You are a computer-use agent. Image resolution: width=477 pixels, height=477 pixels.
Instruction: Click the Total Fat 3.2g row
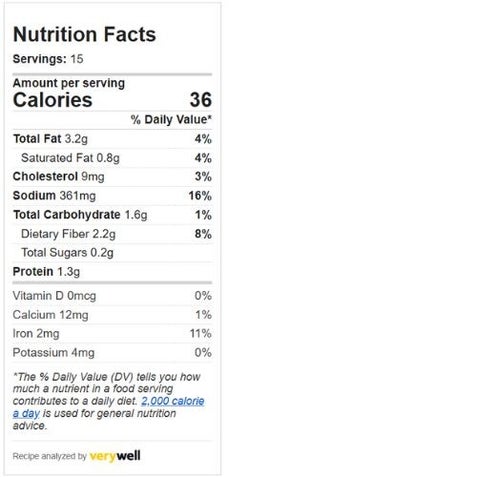[112, 139]
